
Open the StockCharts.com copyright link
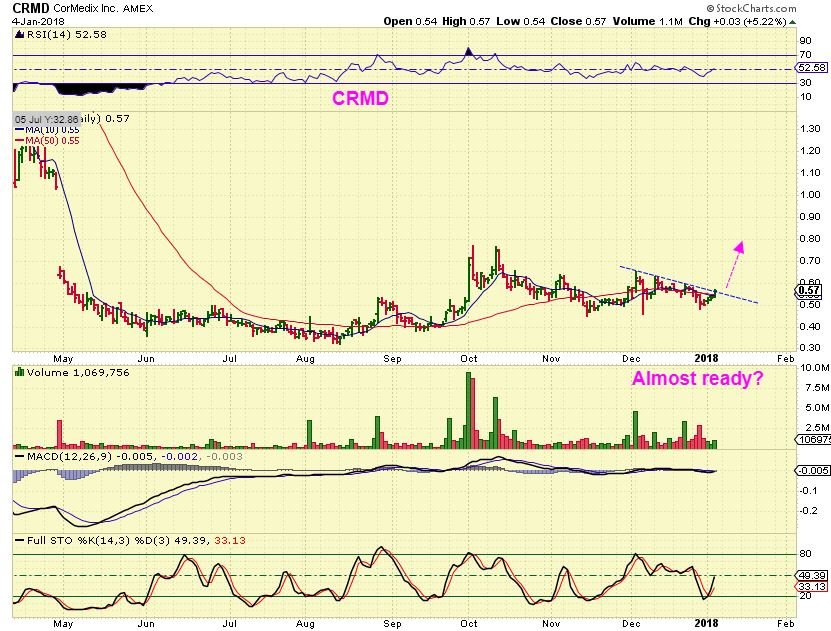click(x=751, y=8)
